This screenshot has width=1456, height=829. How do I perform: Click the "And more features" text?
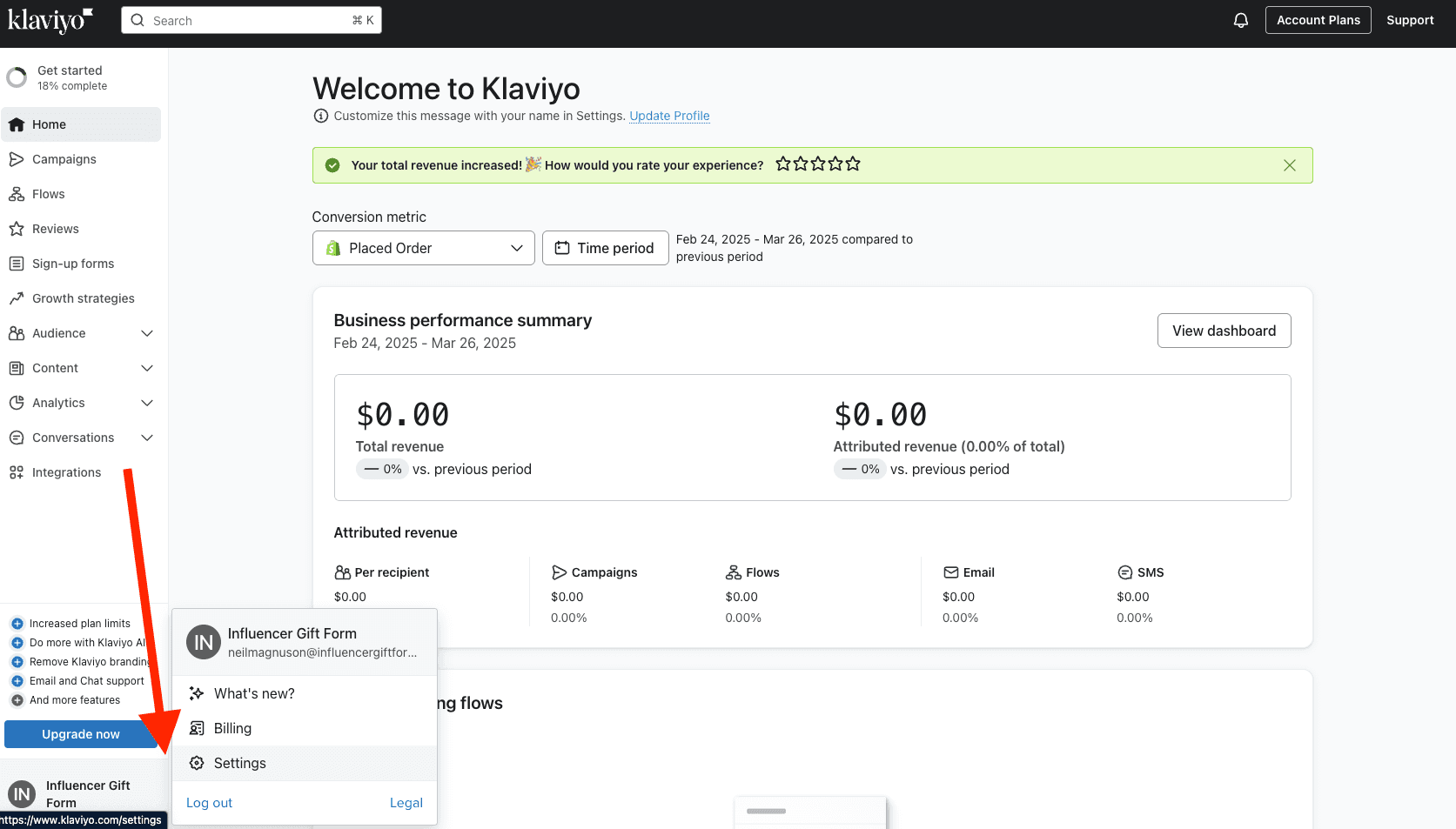[75, 700]
